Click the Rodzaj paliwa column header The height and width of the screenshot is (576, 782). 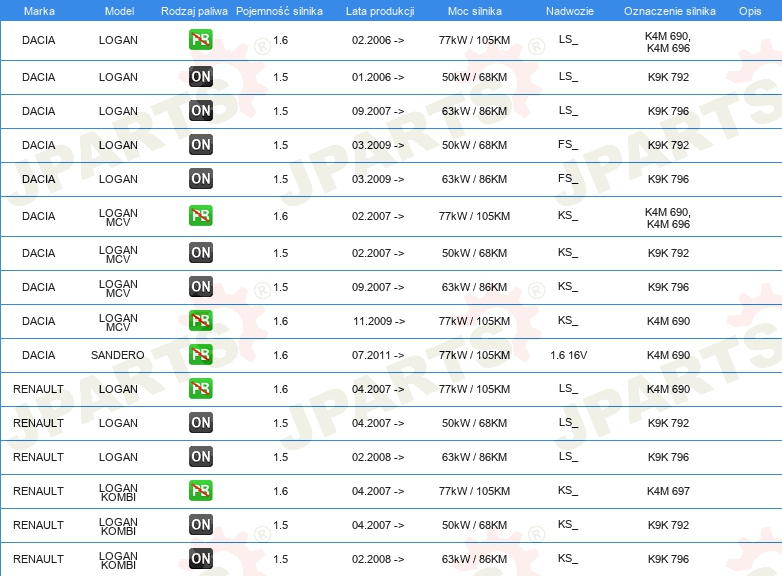click(194, 11)
